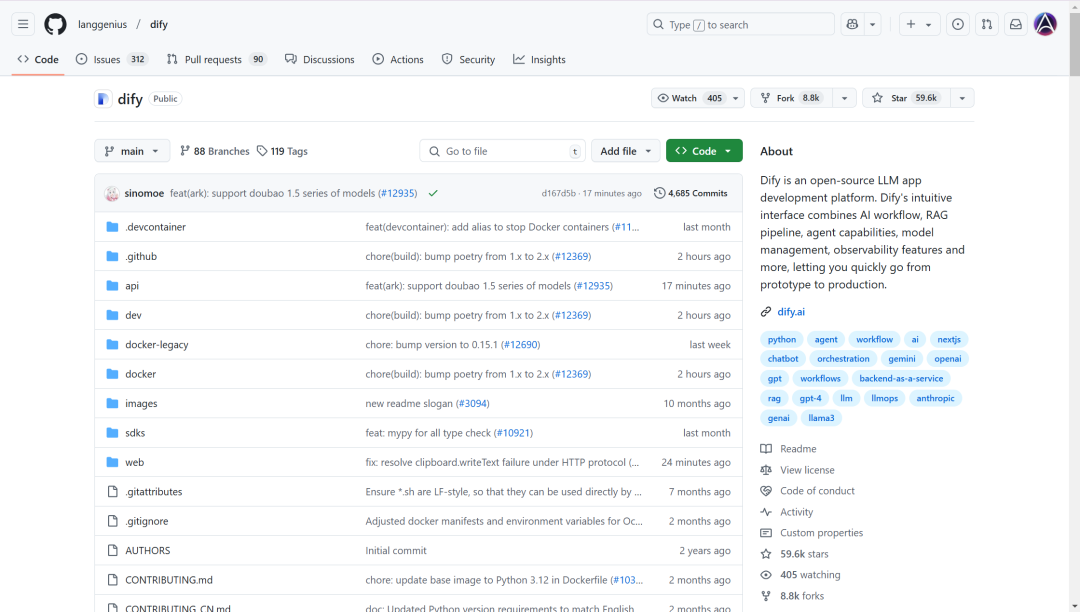This screenshot has height=612, width=1080.
Task: Open the langgenius owner link
Action: (x=103, y=25)
